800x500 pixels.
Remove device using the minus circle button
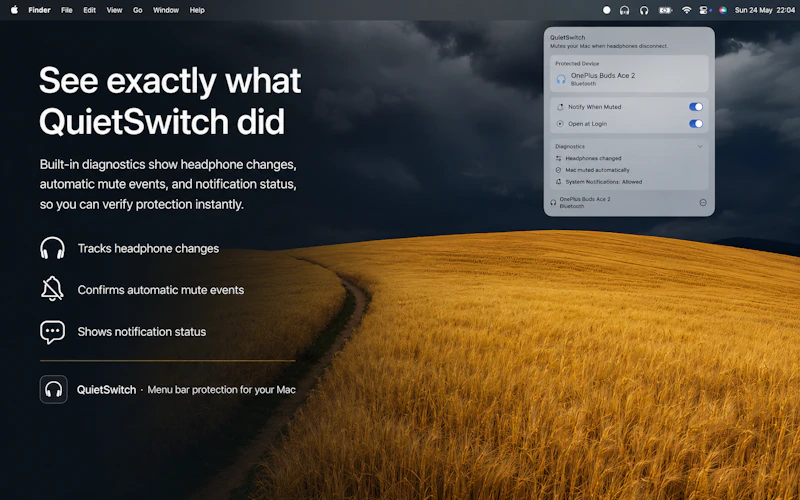(x=703, y=203)
